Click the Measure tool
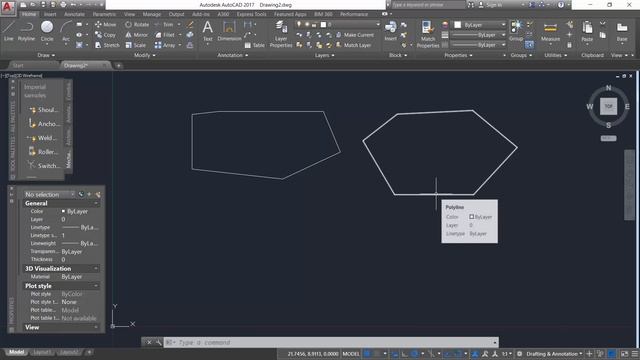 (550, 32)
